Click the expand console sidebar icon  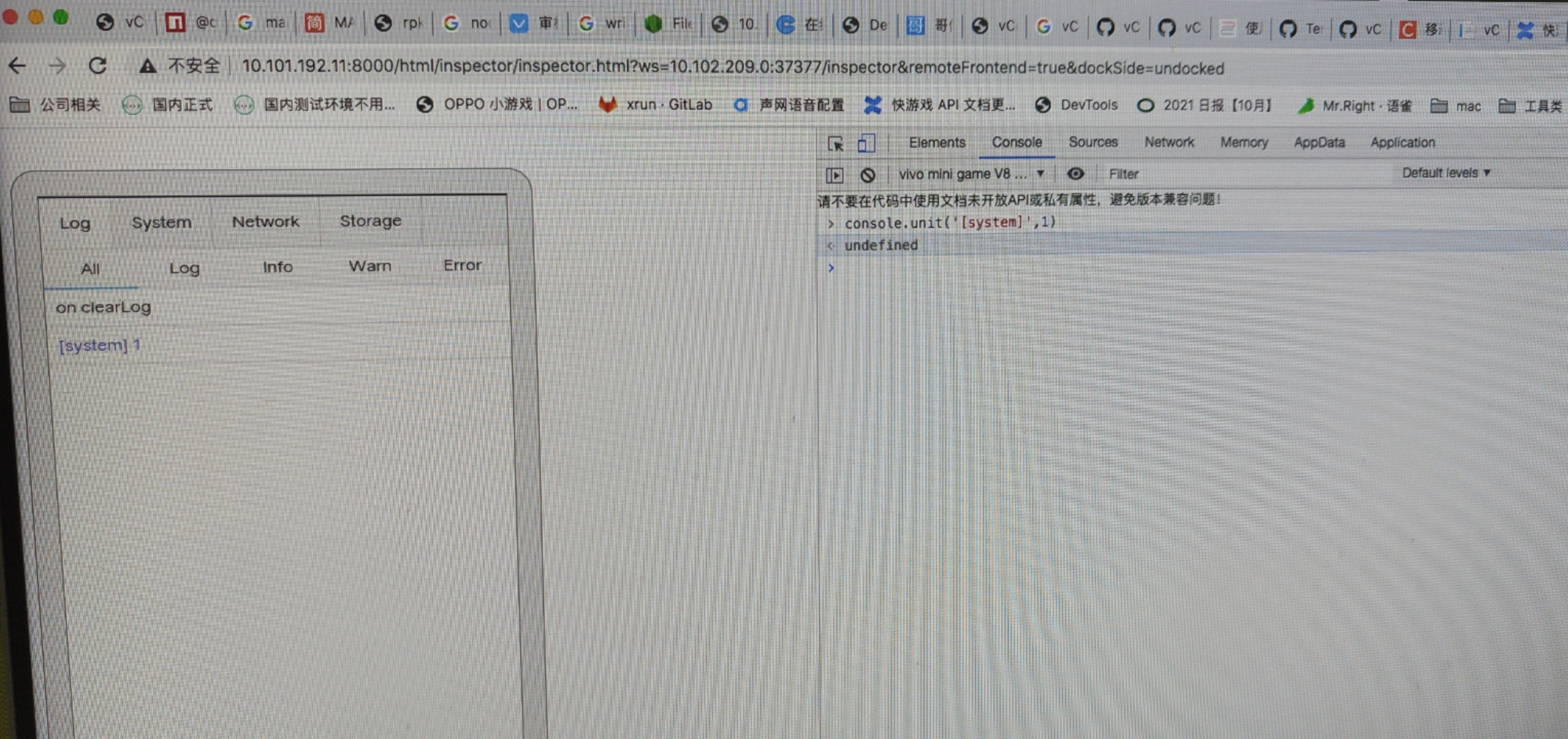click(x=834, y=174)
